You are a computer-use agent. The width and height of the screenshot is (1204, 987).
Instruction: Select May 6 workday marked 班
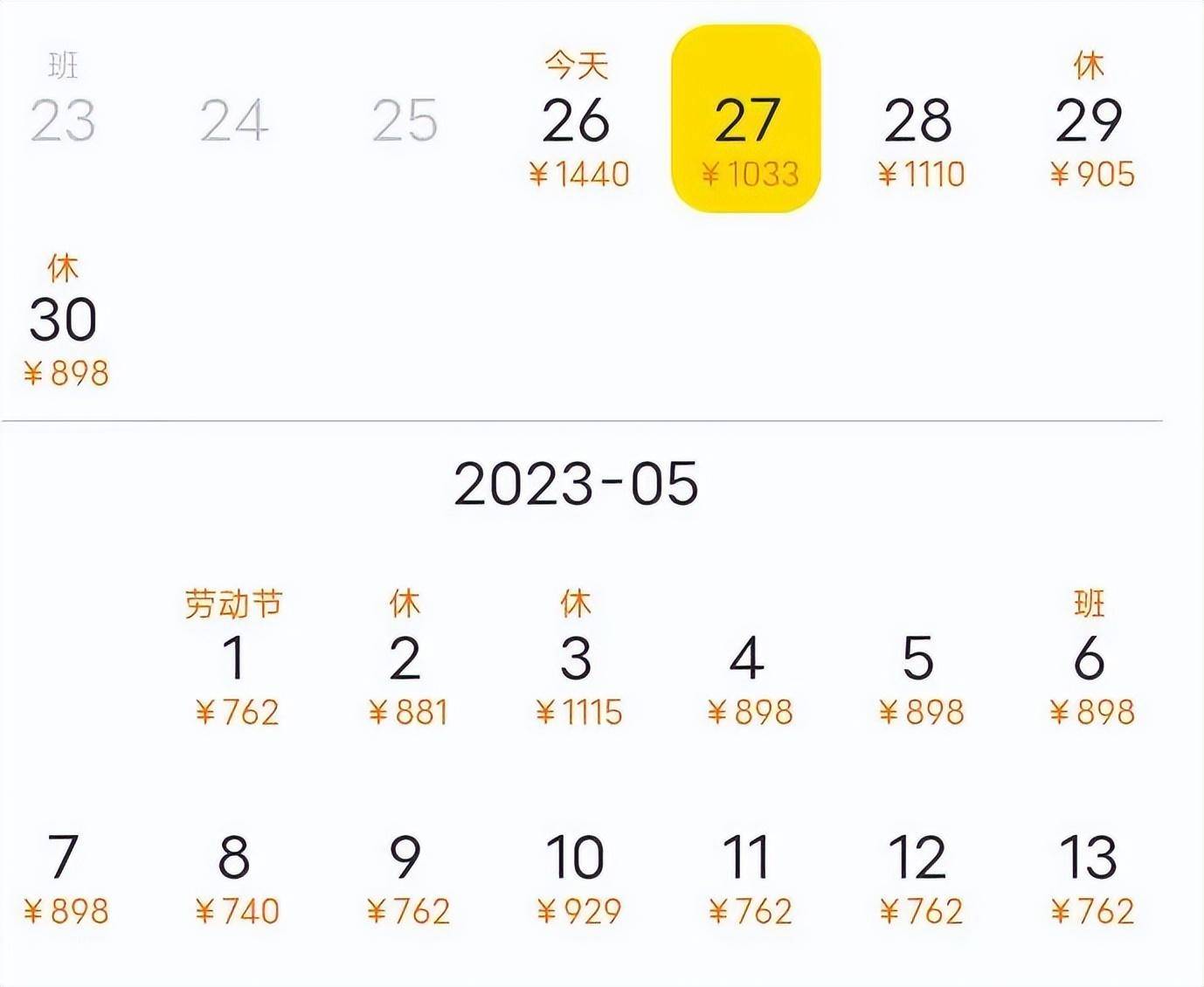(x=1090, y=659)
